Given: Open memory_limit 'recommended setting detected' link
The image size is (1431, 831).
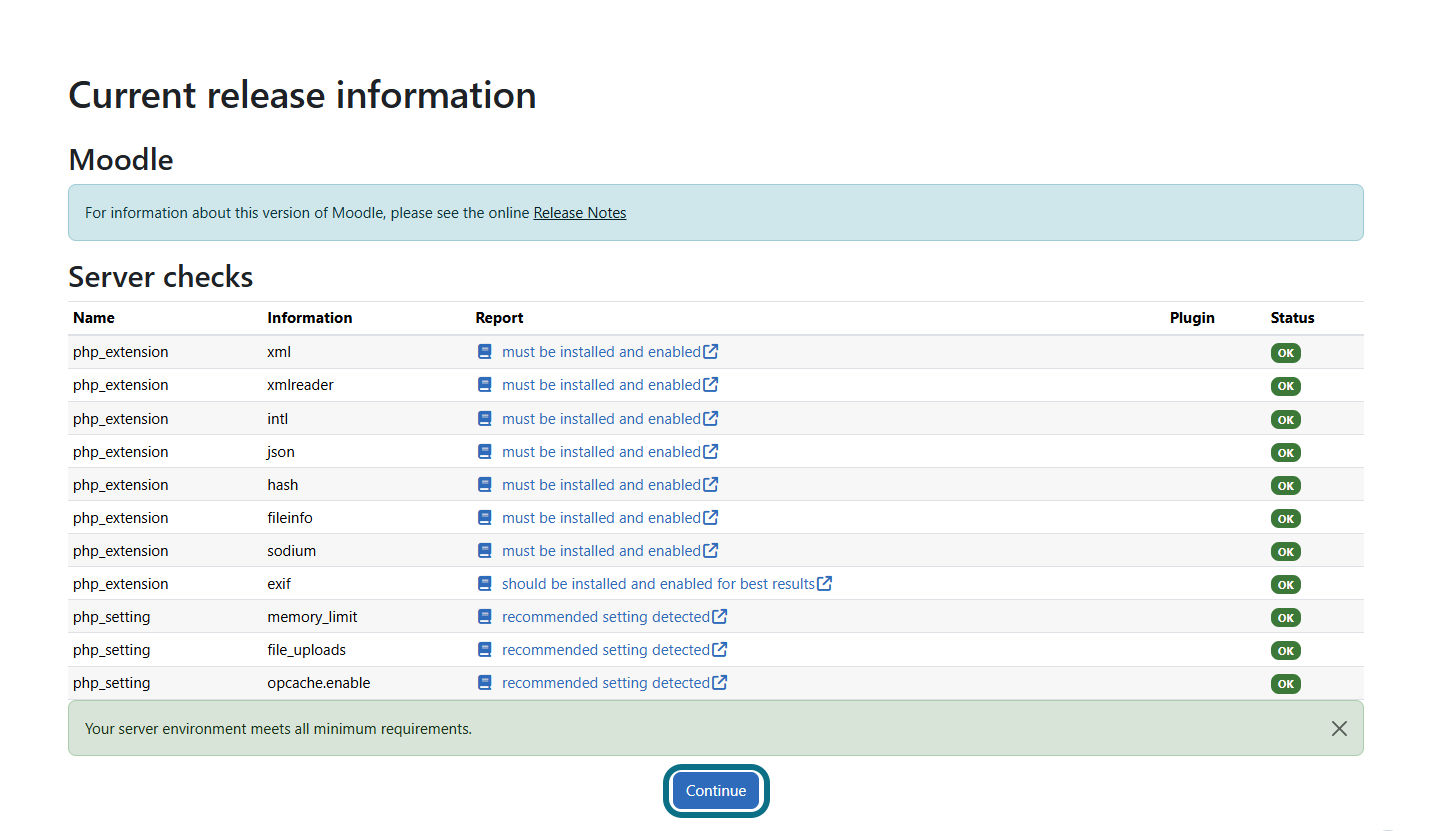Looking at the screenshot, I should pyautogui.click(x=606, y=616).
